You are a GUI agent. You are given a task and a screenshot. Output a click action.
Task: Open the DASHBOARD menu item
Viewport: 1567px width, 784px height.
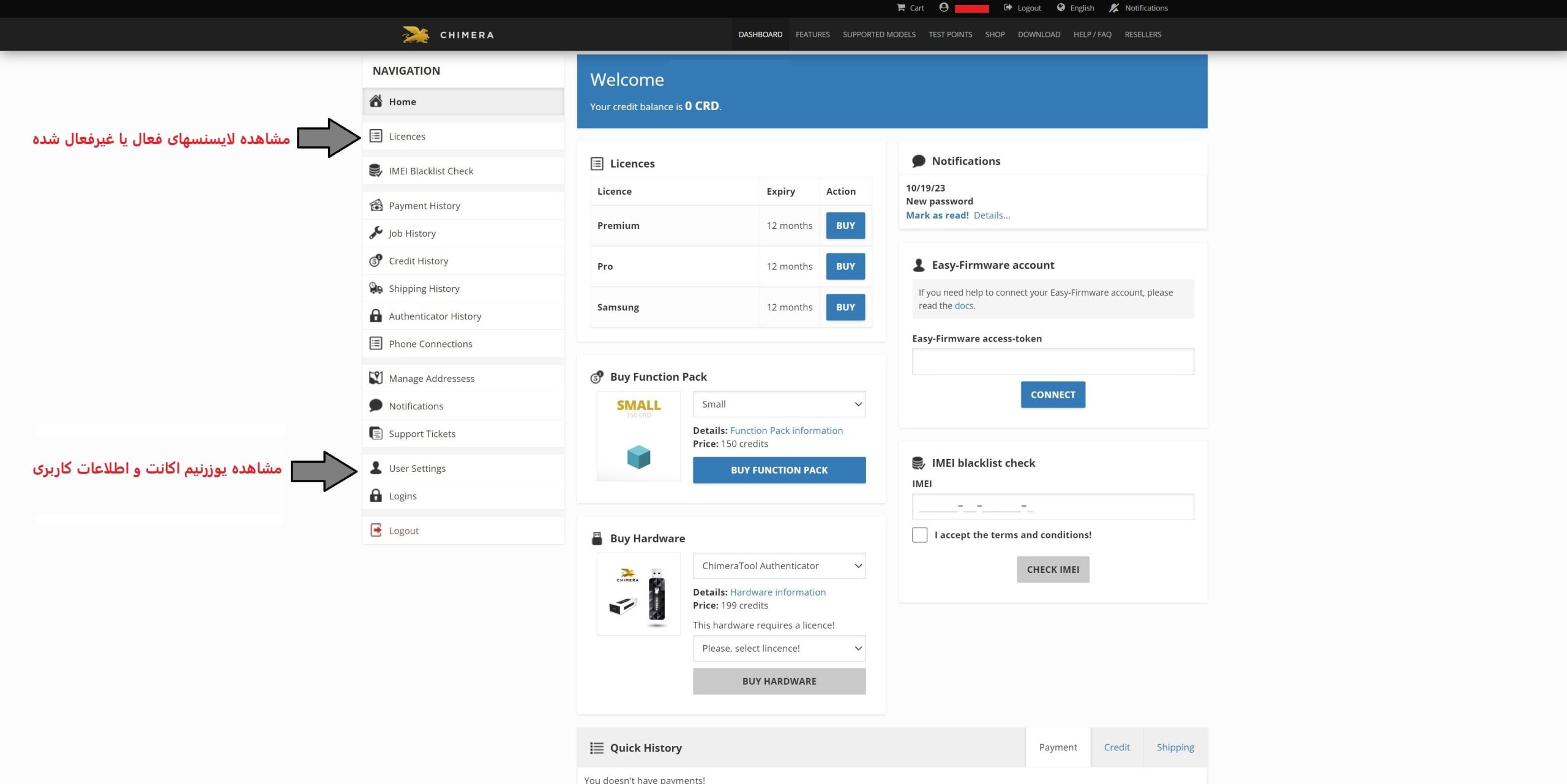[x=760, y=34]
